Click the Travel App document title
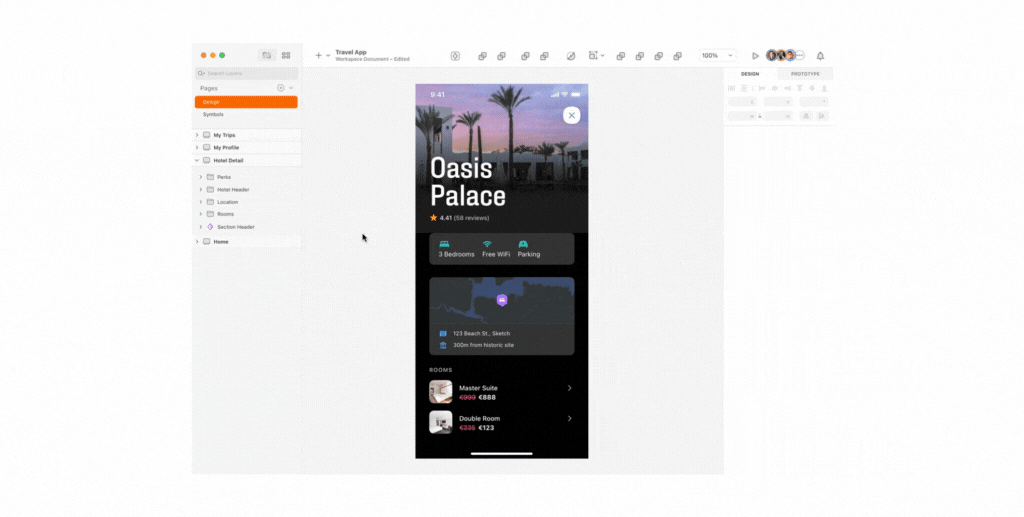This screenshot has height=517, width=1024. point(351,52)
